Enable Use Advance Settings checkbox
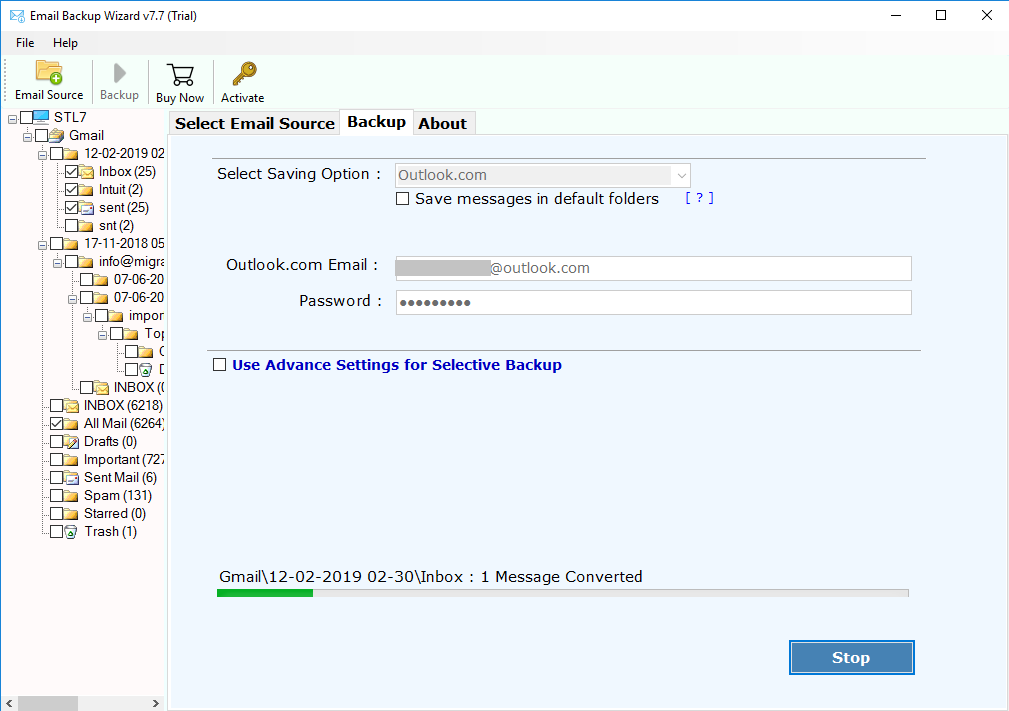1009x711 pixels. coord(219,365)
